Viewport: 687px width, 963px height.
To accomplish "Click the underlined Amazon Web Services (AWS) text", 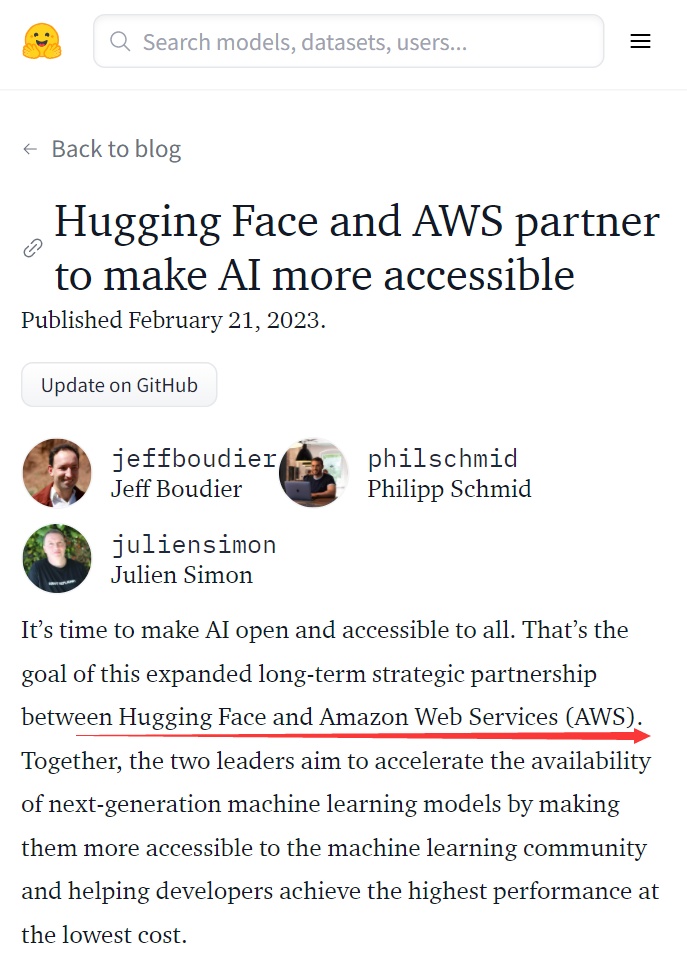I will click(x=478, y=717).
